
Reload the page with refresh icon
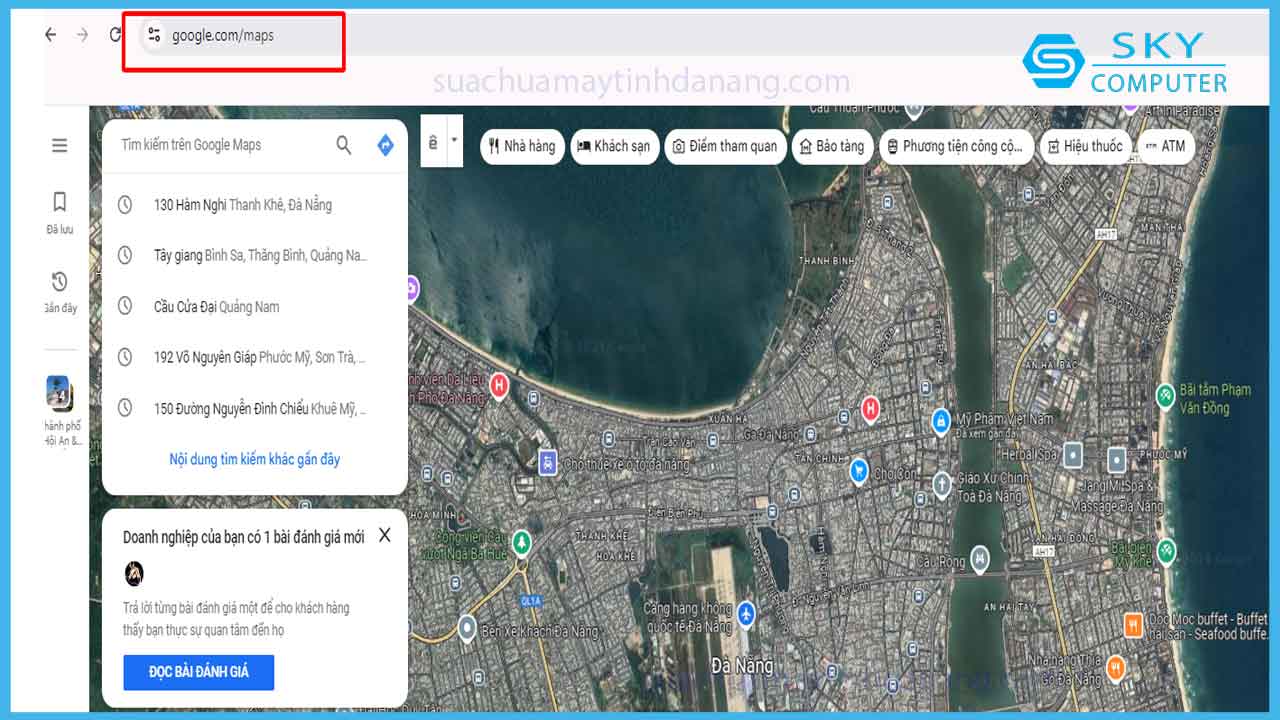pyautogui.click(x=115, y=35)
